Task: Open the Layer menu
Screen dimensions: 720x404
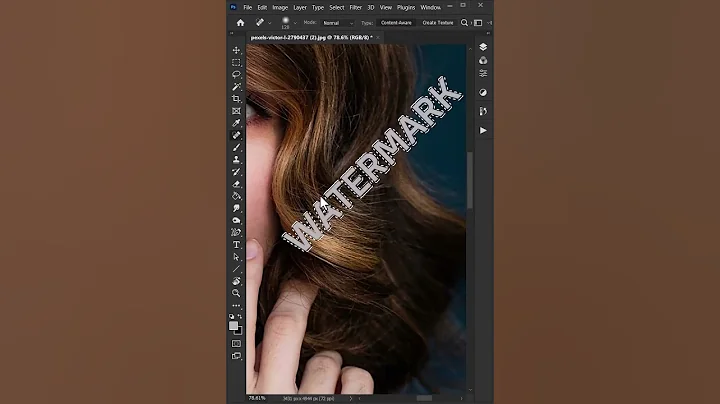Action: (x=300, y=7)
